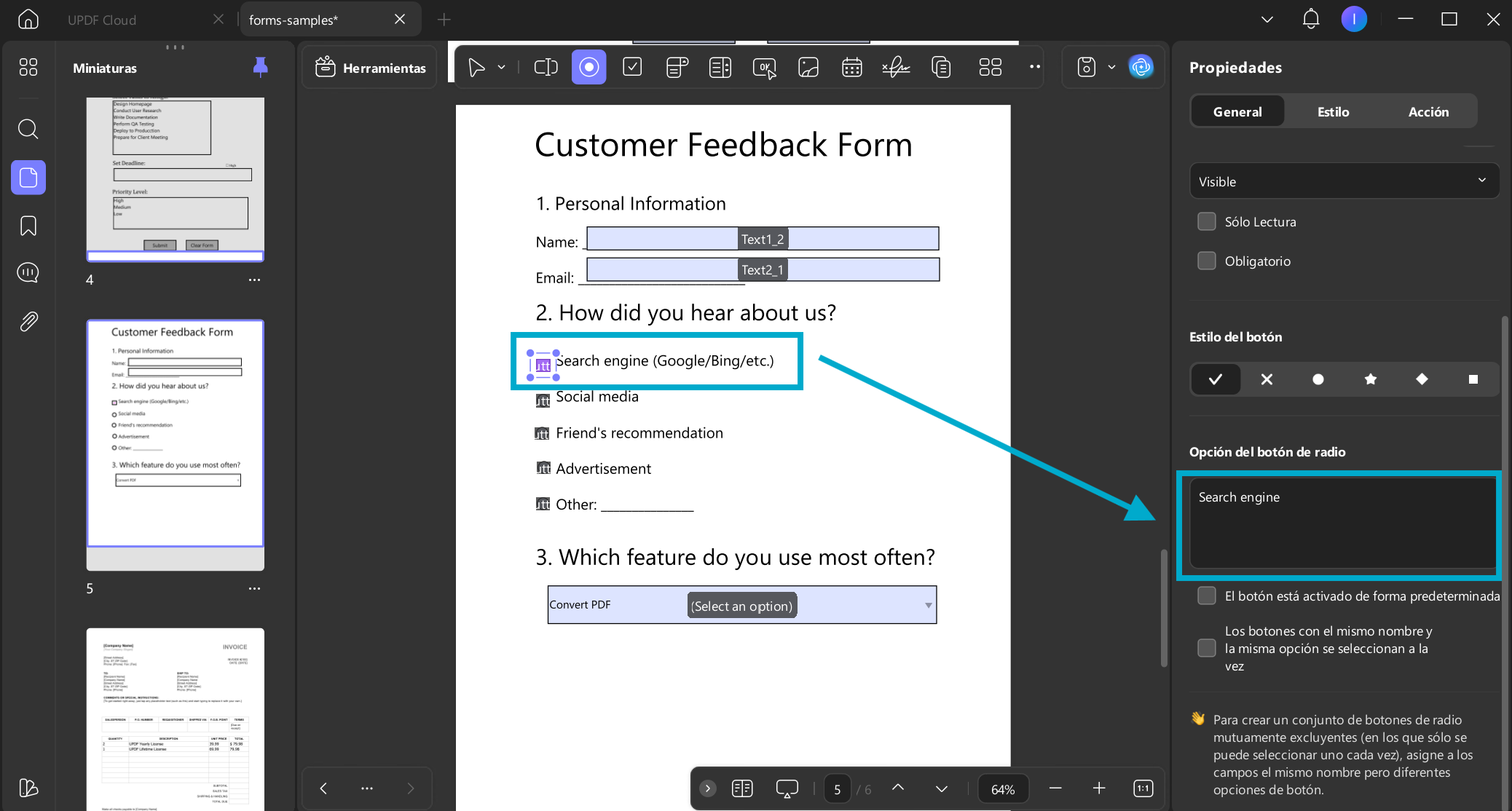This screenshot has width=1512, height=811.
Task: Click the search magnifier in left sidebar
Action: [28, 130]
